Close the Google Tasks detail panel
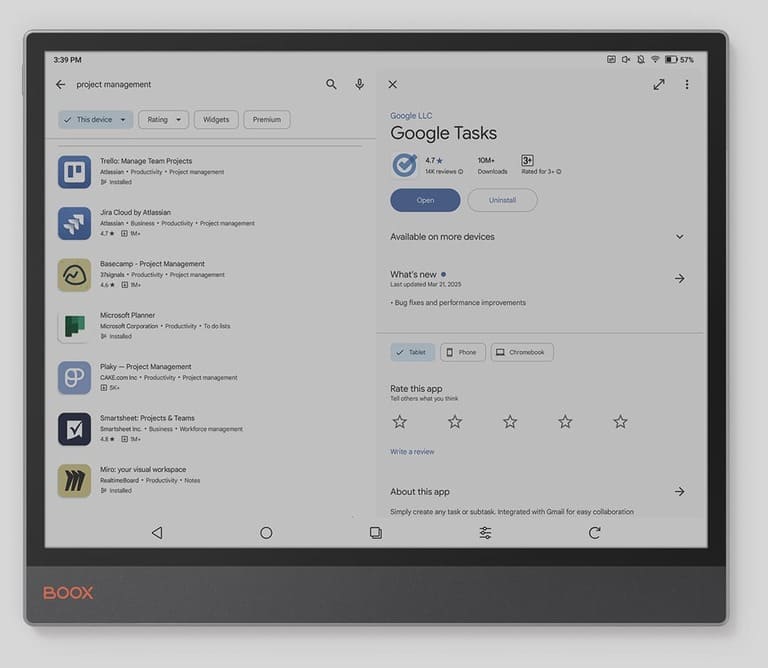Viewport: 768px width, 668px height. coord(392,85)
